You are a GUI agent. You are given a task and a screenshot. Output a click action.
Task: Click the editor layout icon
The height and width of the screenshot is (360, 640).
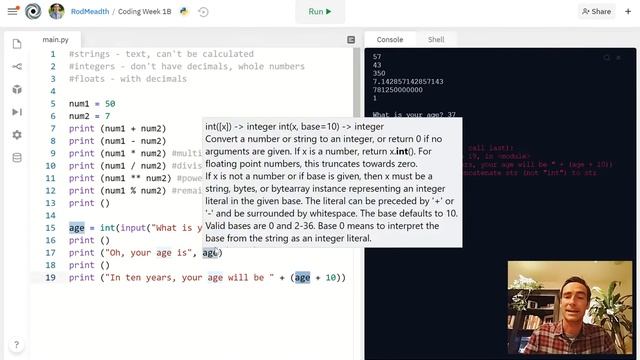click(351, 40)
